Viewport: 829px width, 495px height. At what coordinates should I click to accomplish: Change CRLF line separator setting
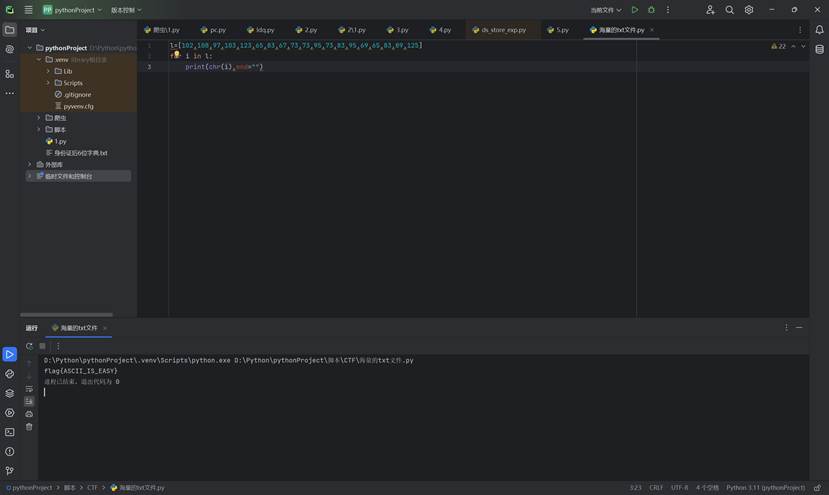coord(656,488)
